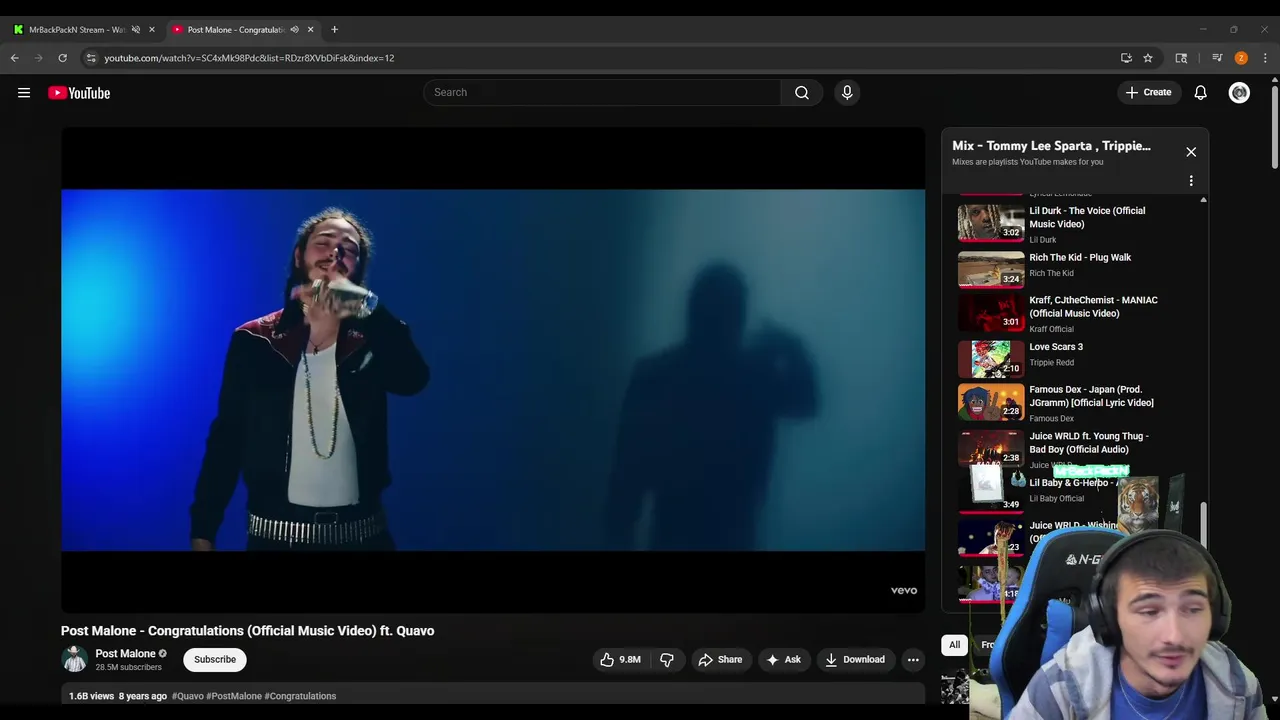Open more actions ellipsis below the video
Viewport: 1280px width, 720px height.
[x=913, y=660]
